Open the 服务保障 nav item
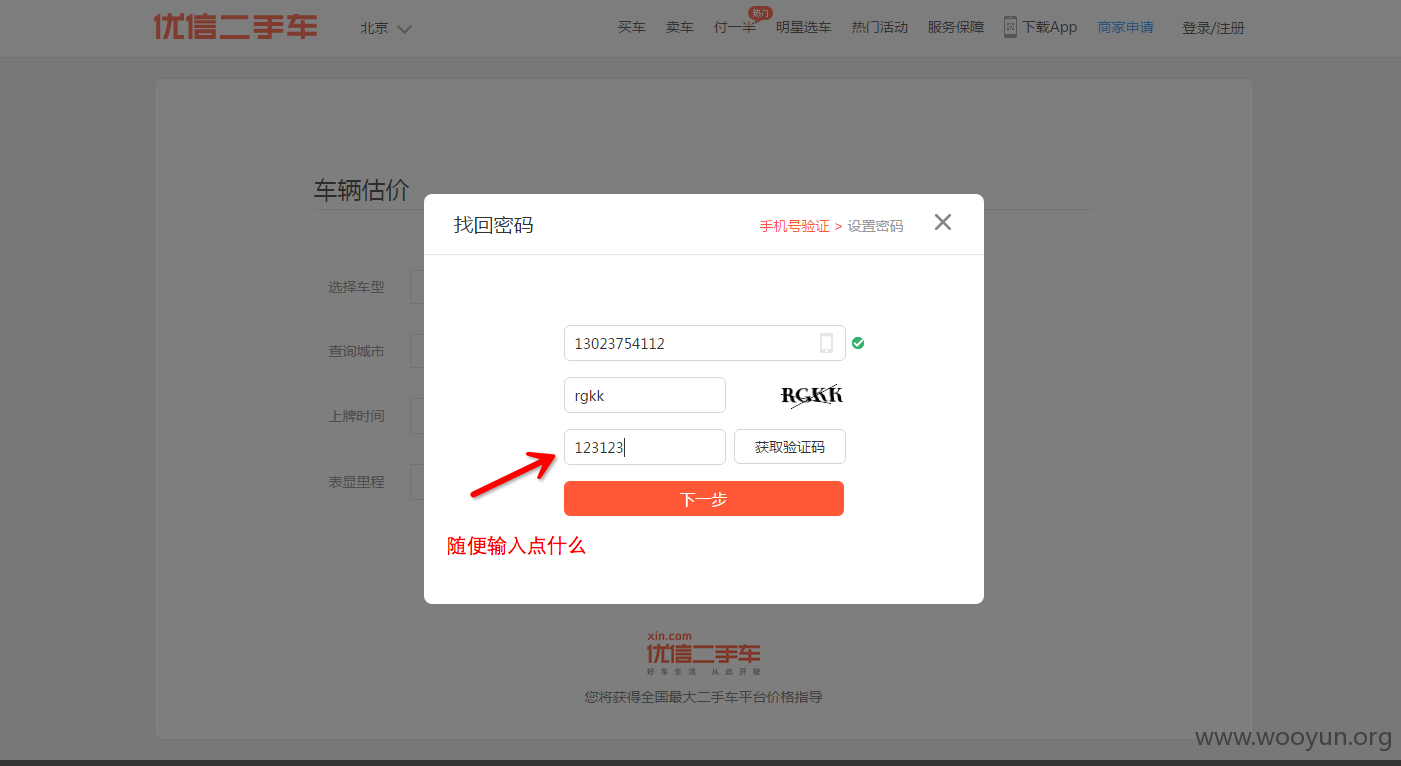Image resolution: width=1401 pixels, height=766 pixels. (956, 28)
